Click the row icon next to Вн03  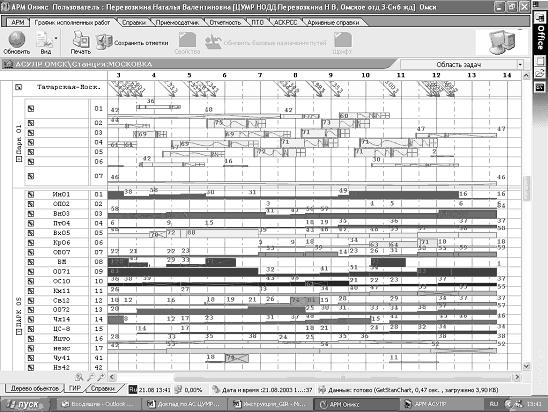click(x=31, y=214)
